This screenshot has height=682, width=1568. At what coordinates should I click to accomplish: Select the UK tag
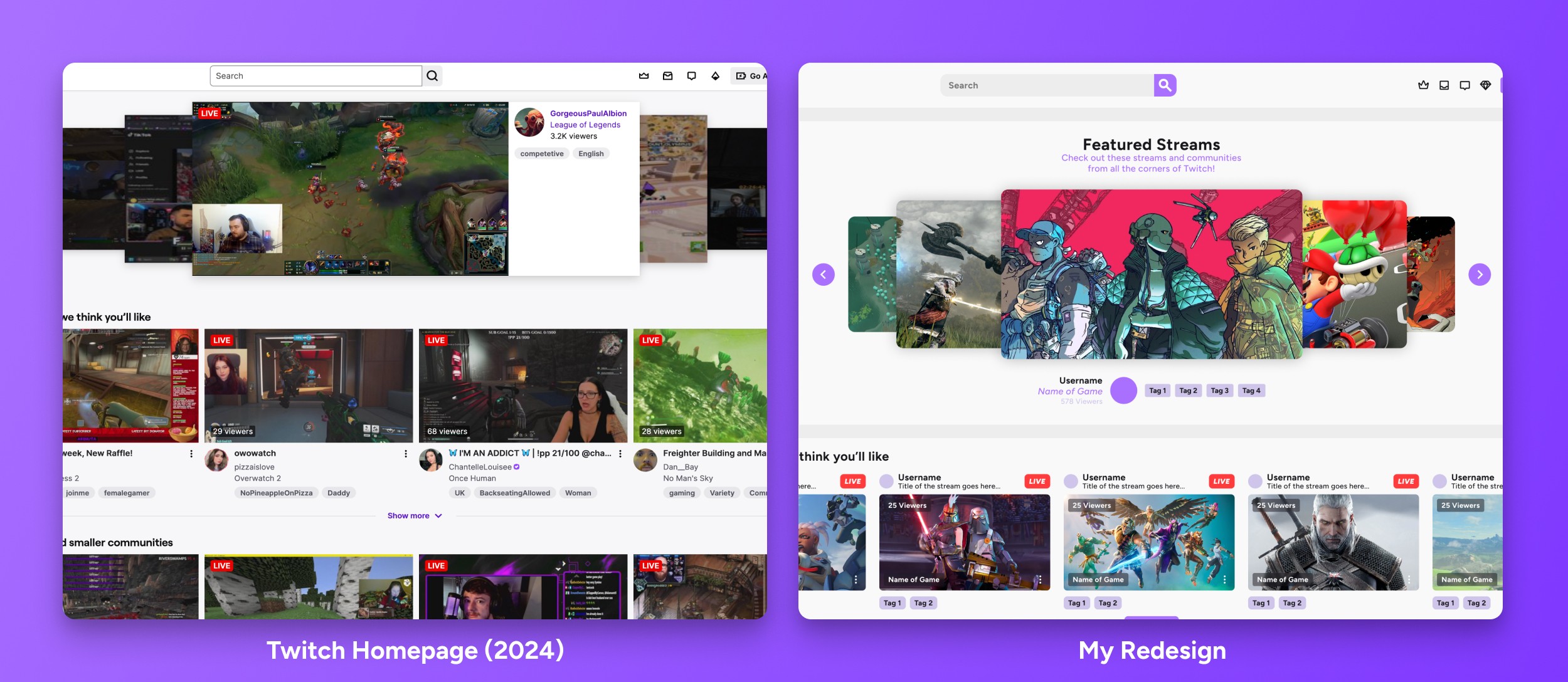pos(460,493)
